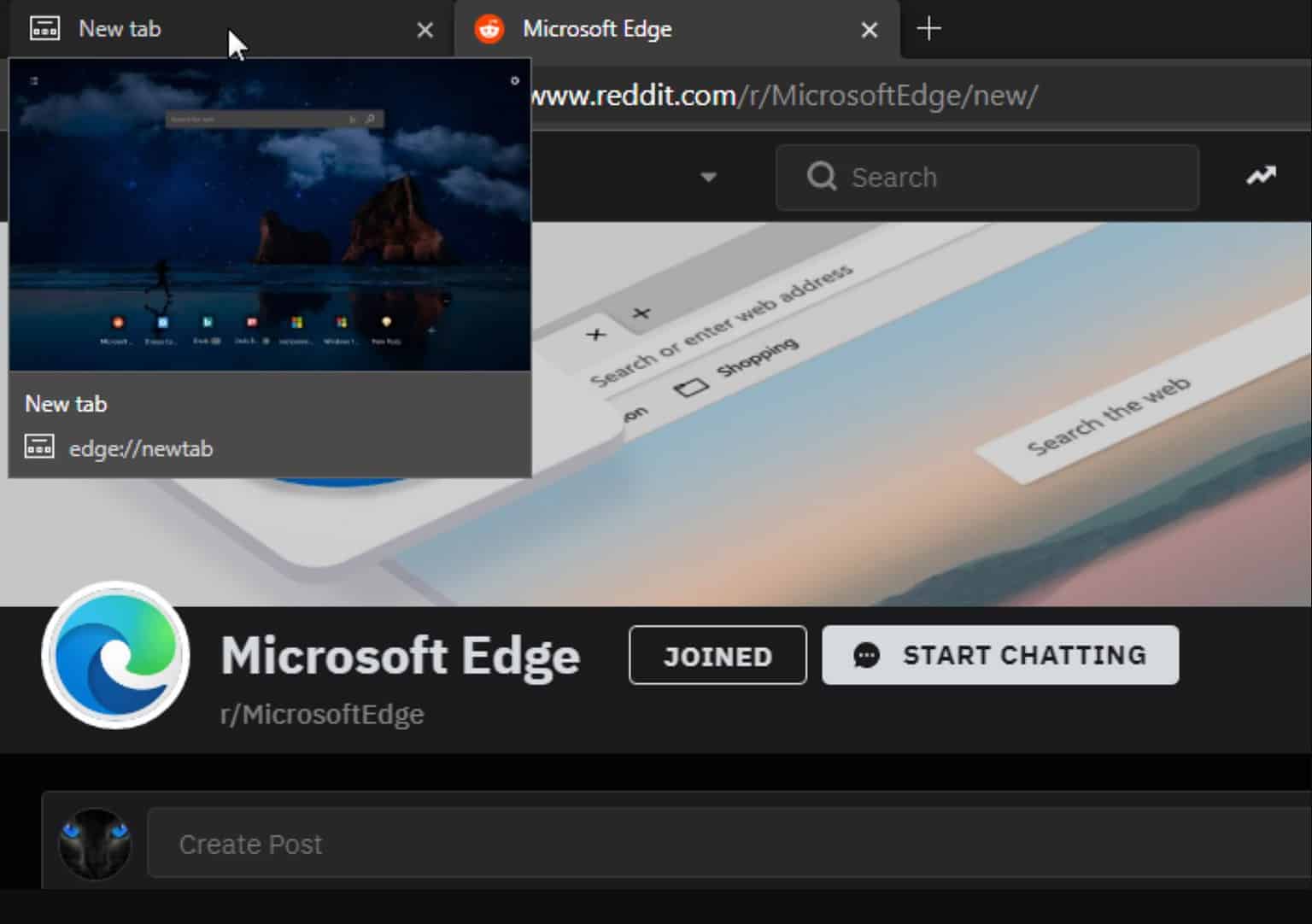
Task: Expand the community dropdown arrow
Action: (708, 178)
